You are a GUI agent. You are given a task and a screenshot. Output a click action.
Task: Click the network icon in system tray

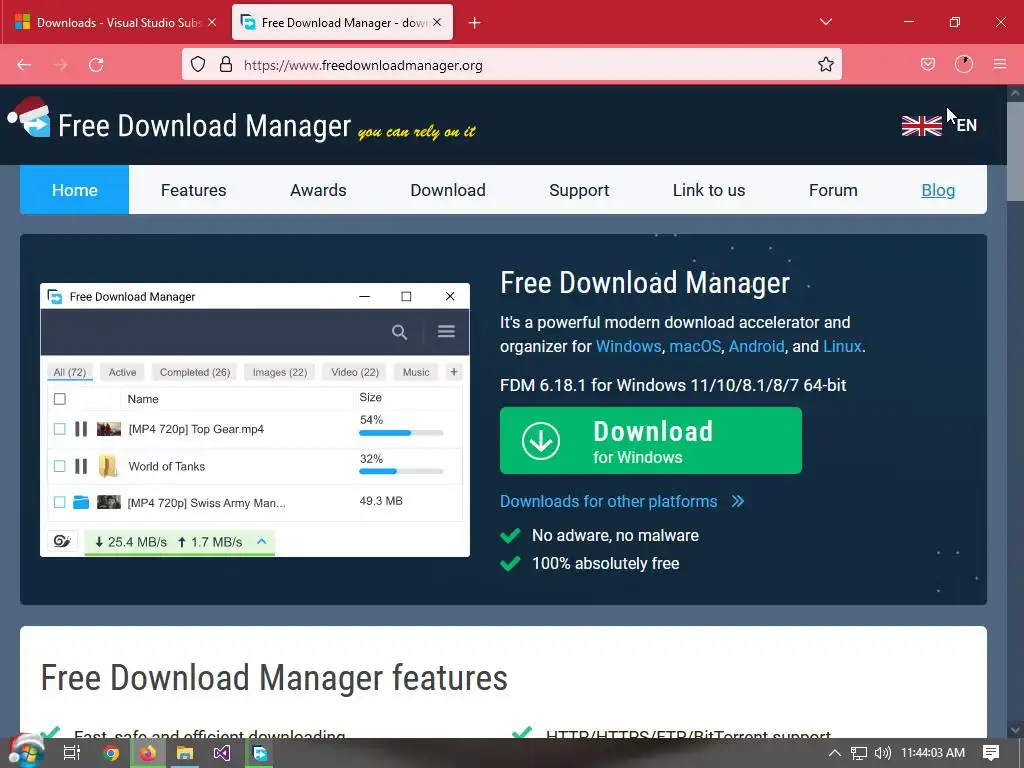point(859,753)
